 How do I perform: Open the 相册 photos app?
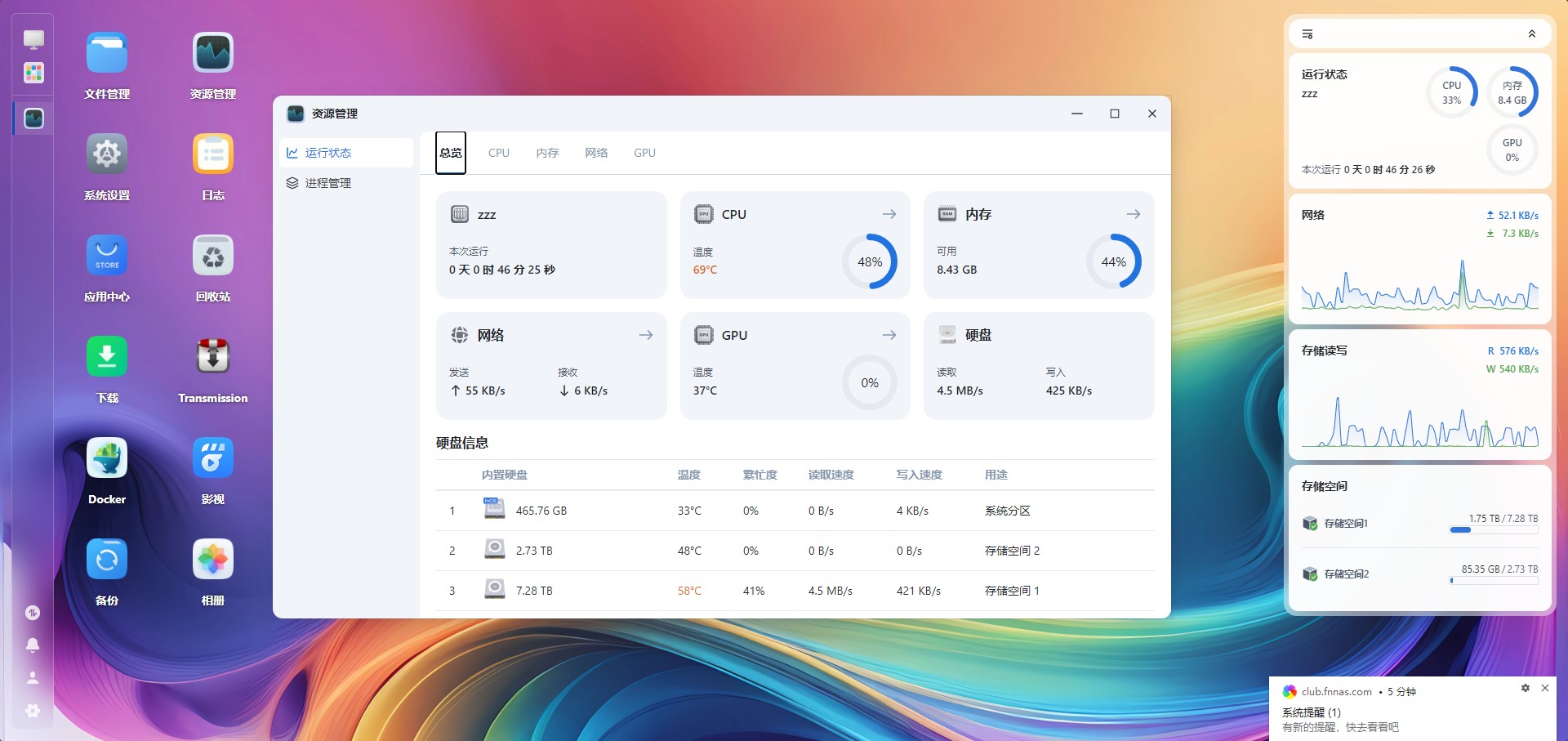212,560
